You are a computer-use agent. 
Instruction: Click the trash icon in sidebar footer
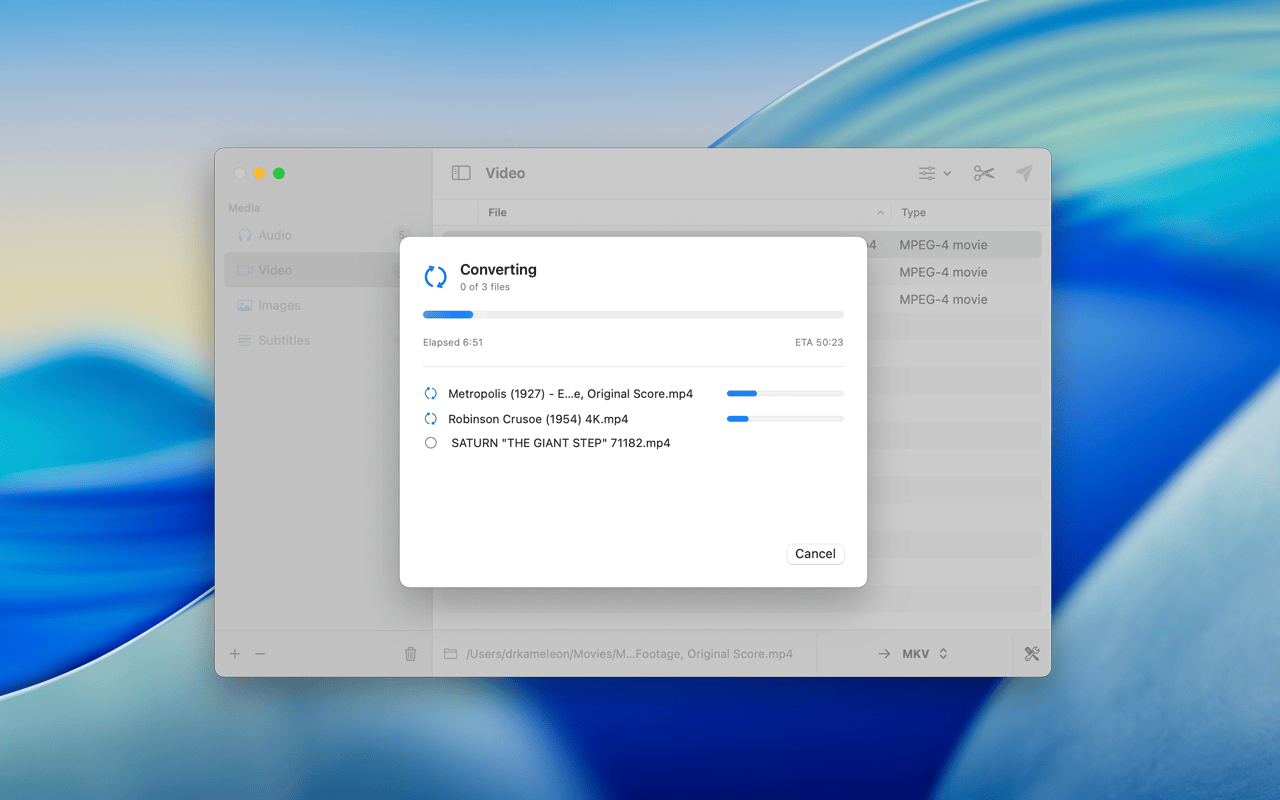410,654
